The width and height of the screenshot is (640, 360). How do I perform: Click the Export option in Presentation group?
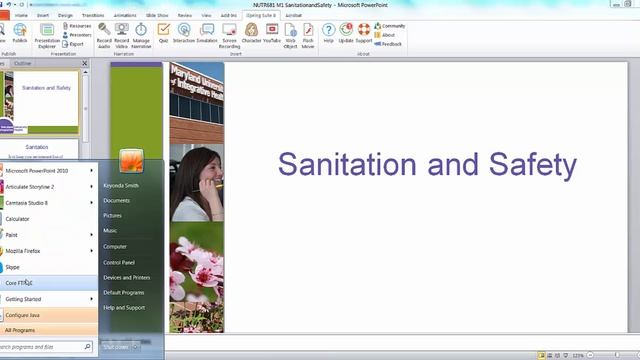point(73,44)
